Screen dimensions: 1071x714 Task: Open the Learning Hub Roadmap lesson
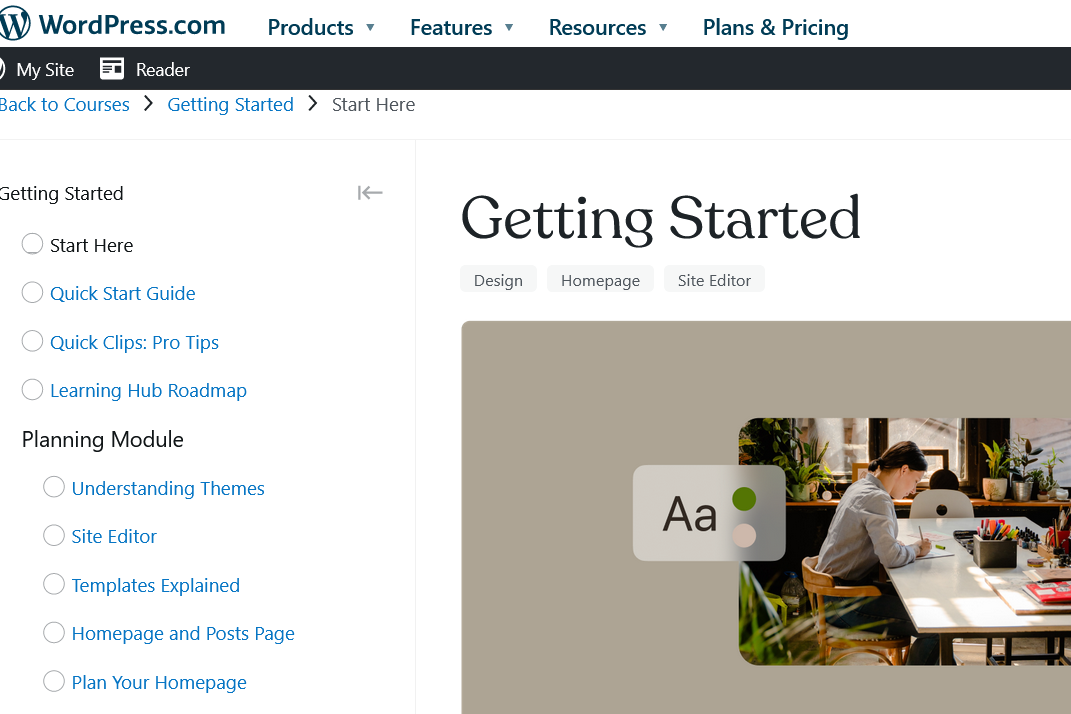coord(148,390)
